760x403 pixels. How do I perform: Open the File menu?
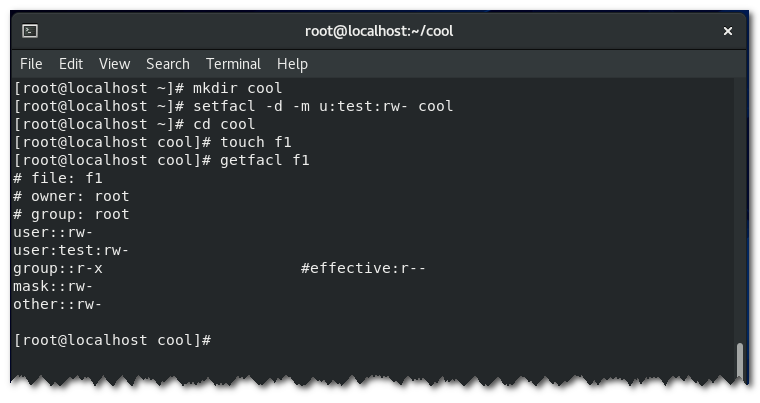[x=31, y=64]
